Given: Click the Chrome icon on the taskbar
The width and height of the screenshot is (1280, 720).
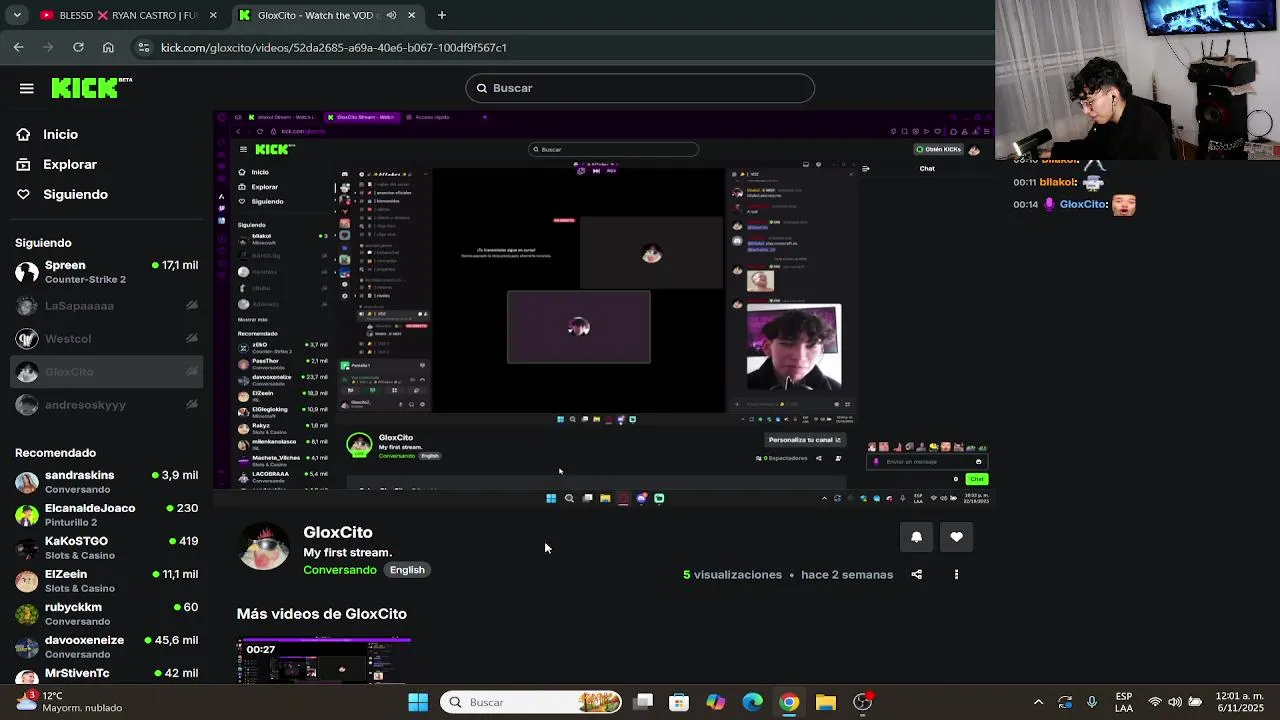Looking at the screenshot, I should [789, 702].
